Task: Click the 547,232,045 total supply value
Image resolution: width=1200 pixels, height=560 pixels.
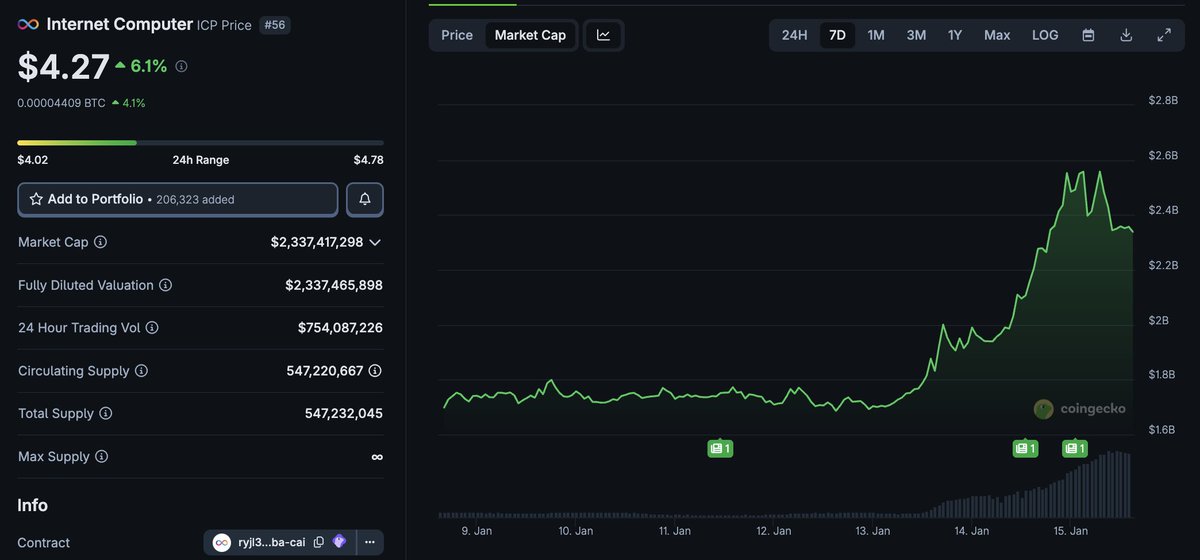Action: [344, 414]
